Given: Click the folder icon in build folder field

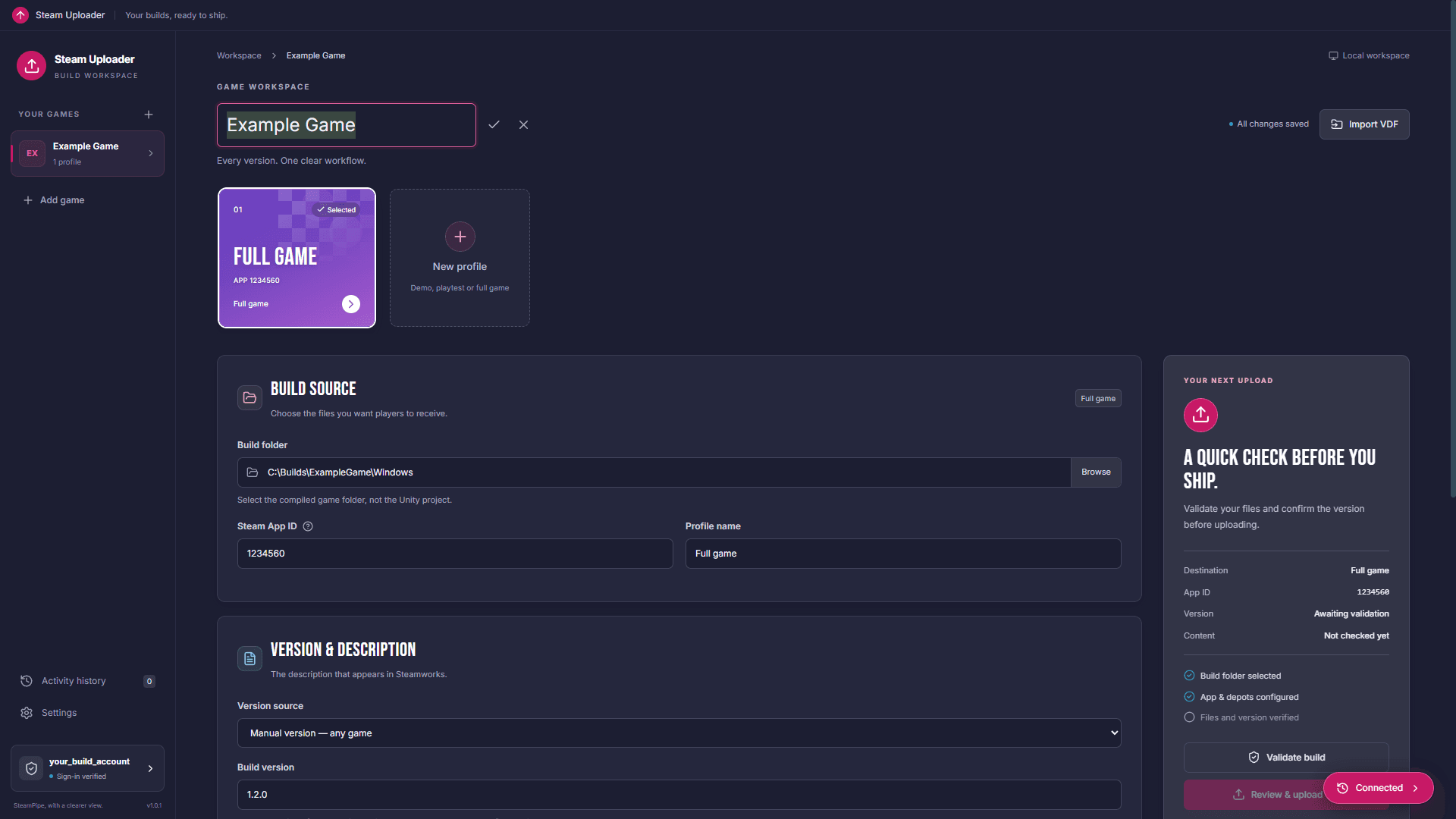Looking at the screenshot, I should pos(253,472).
